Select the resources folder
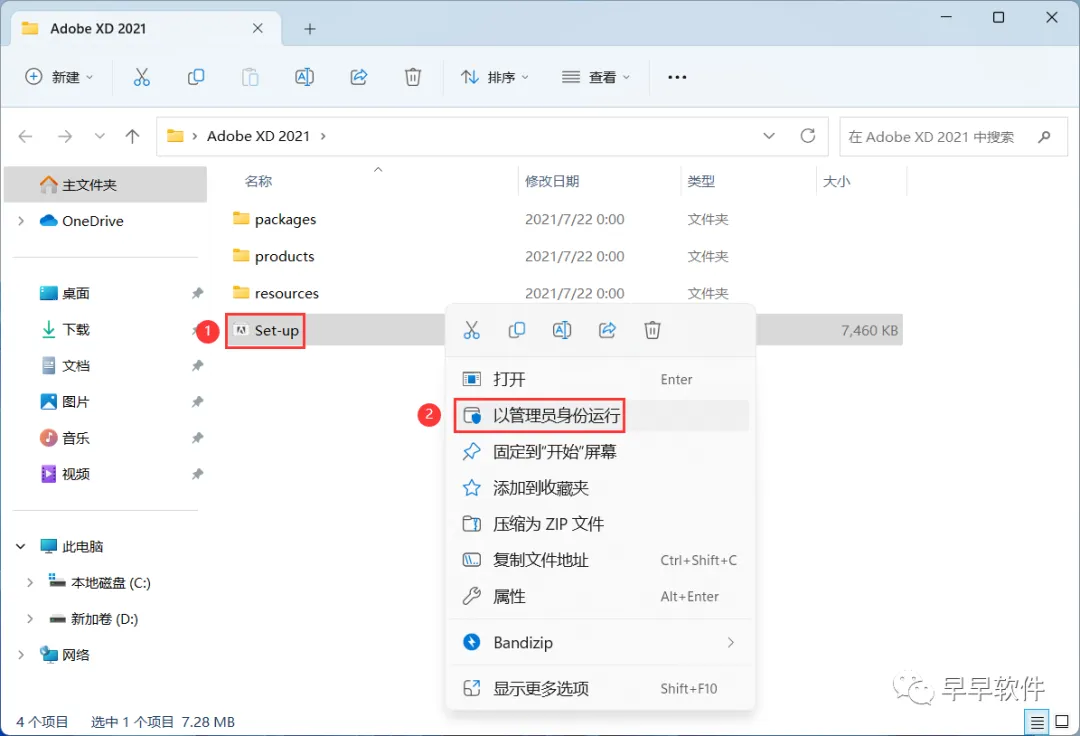The width and height of the screenshot is (1080, 736). click(x=287, y=293)
